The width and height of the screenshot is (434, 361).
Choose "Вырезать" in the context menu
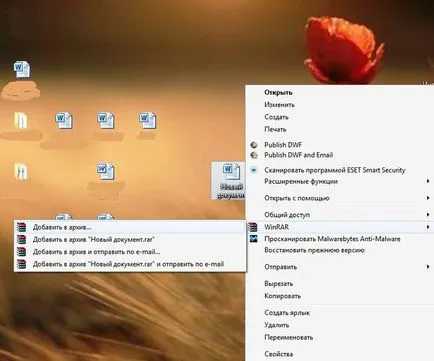point(279,284)
